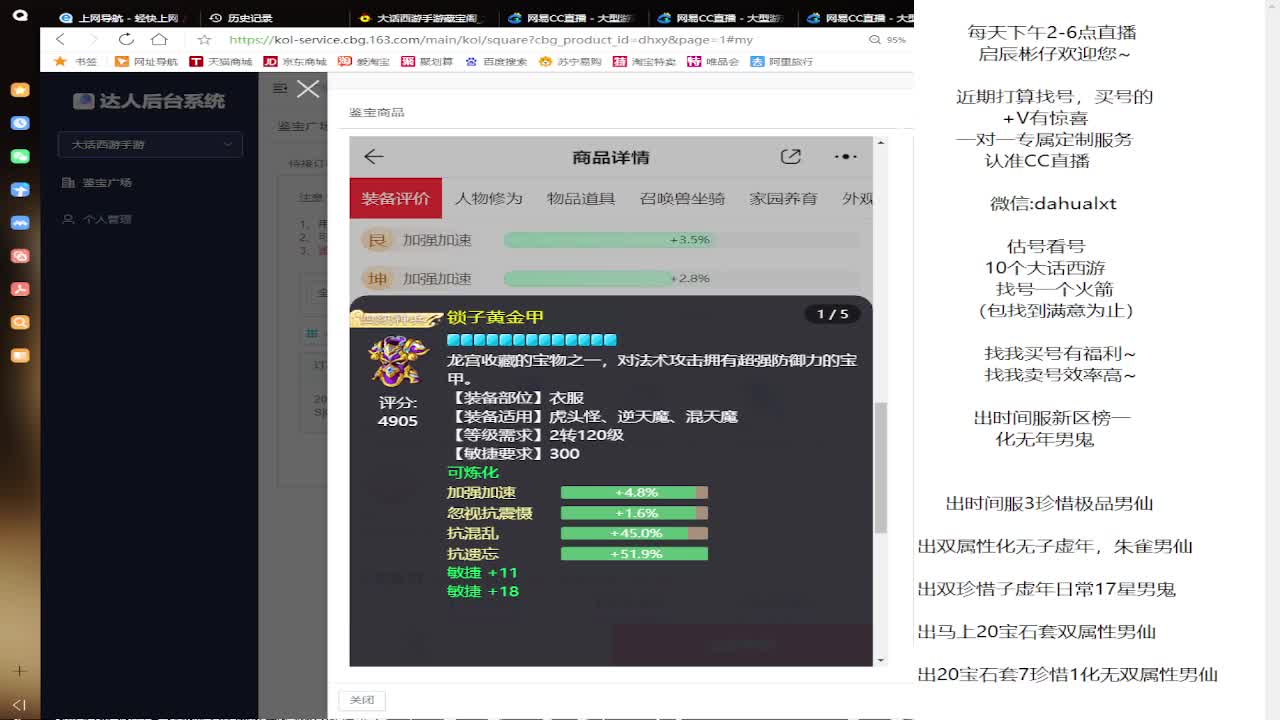The width and height of the screenshot is (1280, 720).
Task: Open the 大话西游手游藏宝阁 browser tab
Action: 420,18
